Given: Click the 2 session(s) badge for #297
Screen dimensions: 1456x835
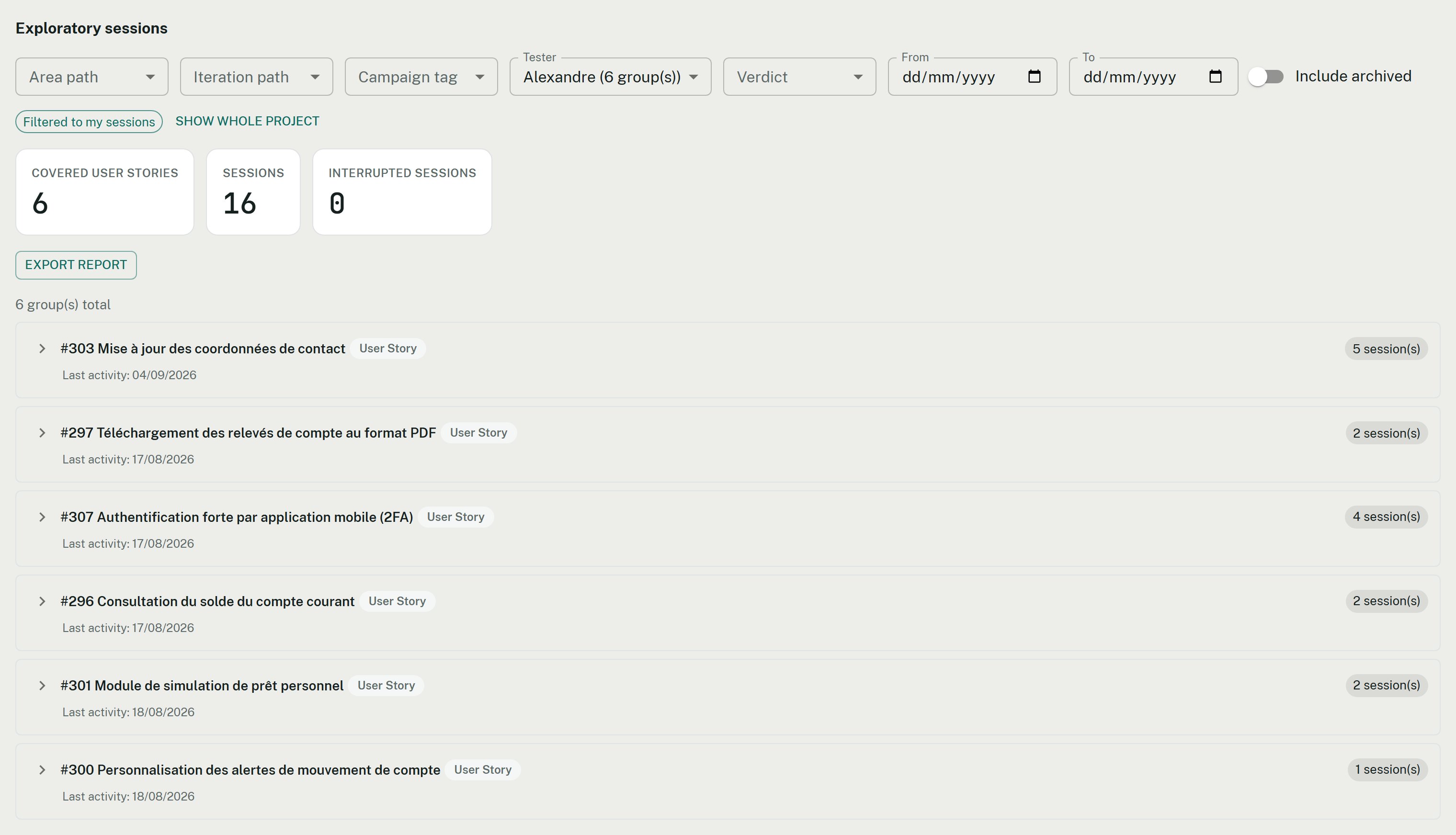Looking at the screenshot, I should coord(1387,433).
